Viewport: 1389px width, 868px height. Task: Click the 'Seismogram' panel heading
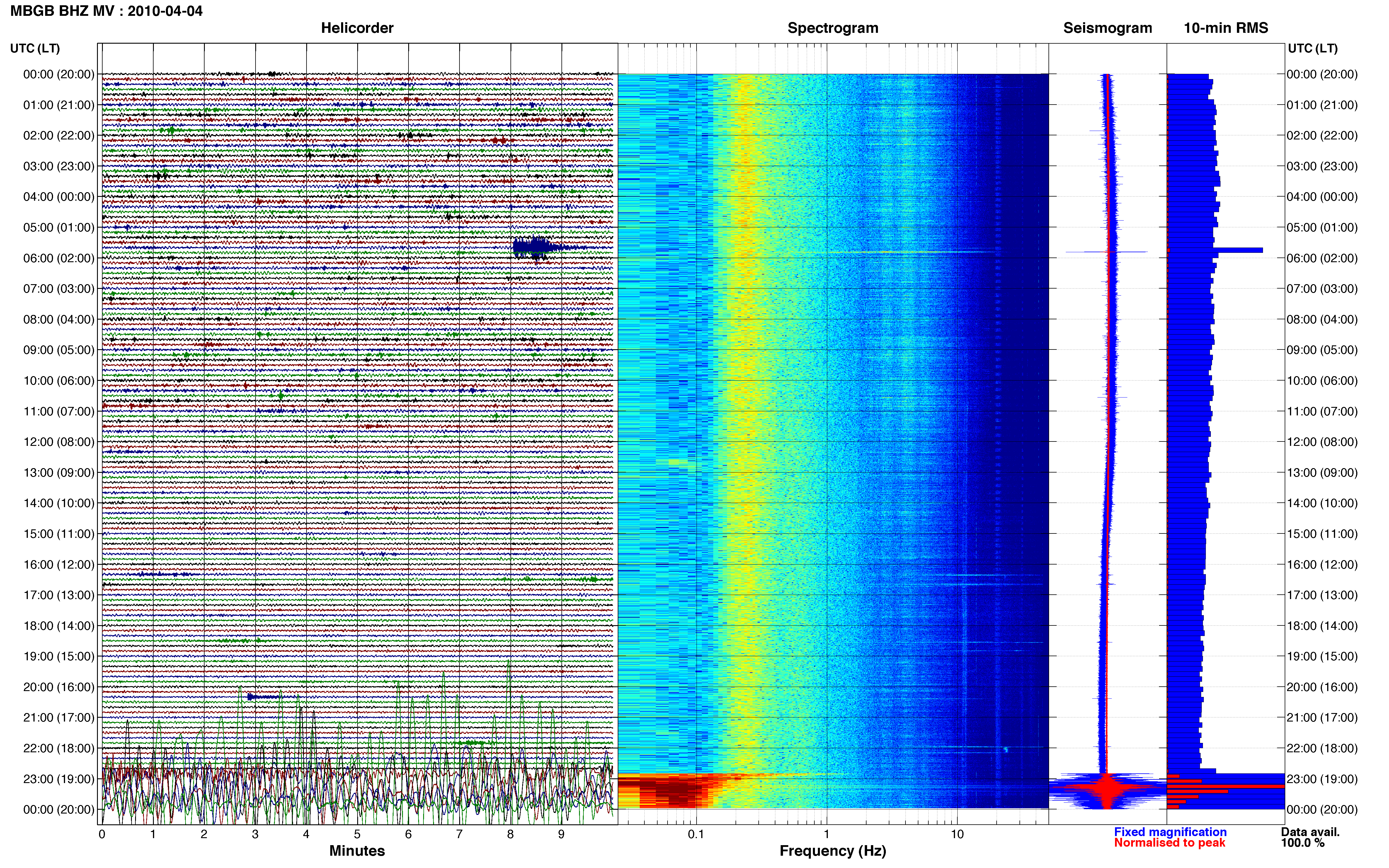tap(1108, 28)
